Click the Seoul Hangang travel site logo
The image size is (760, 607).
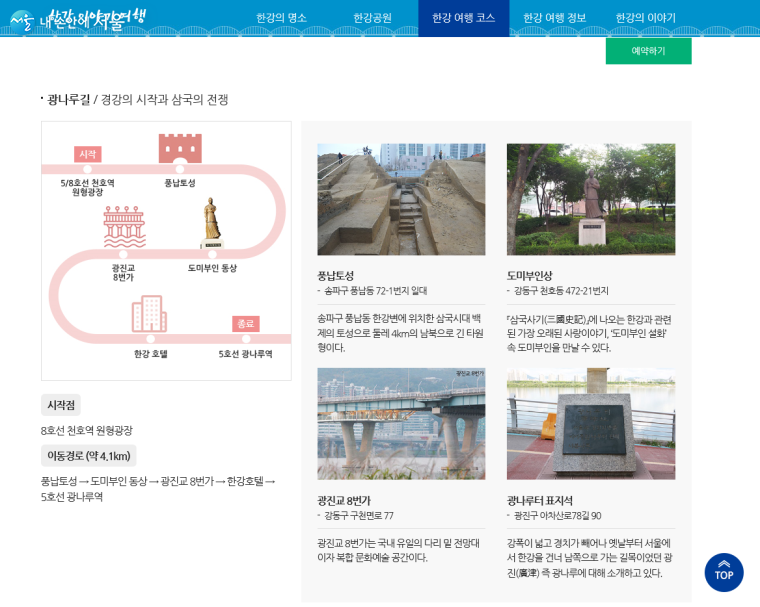77,18
